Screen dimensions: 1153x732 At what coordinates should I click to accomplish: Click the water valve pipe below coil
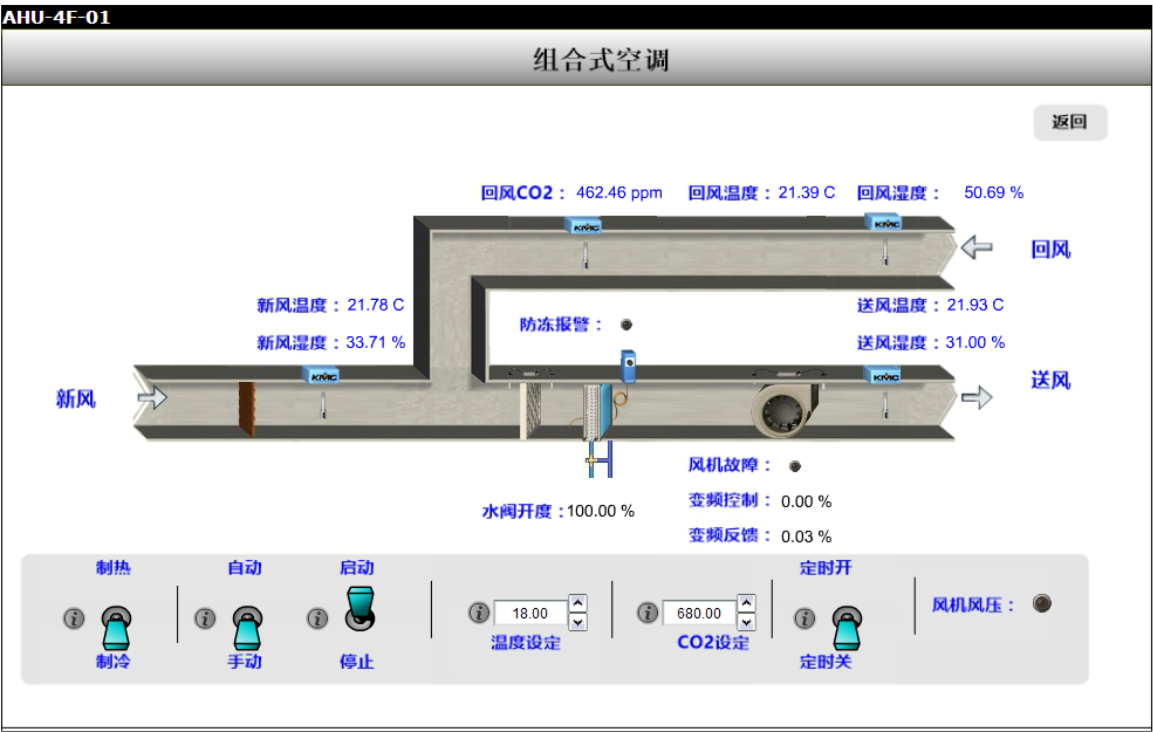(599, 460)
